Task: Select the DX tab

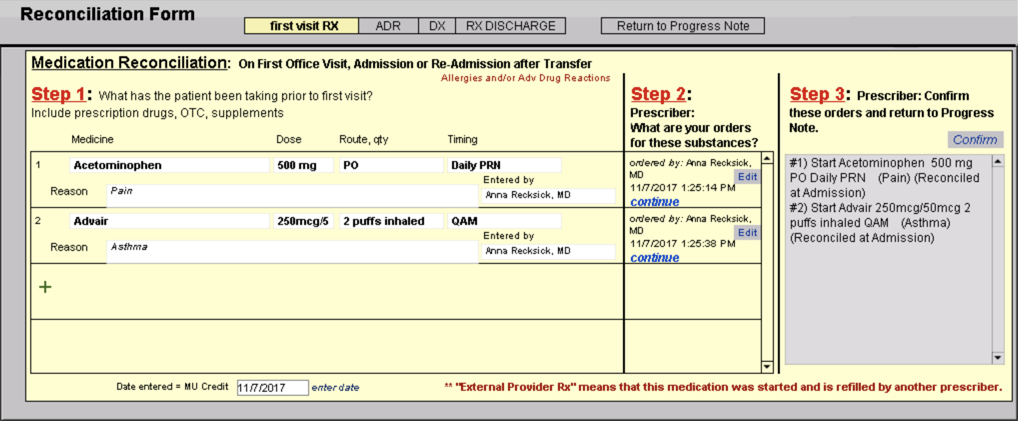Action: (437, 26)
